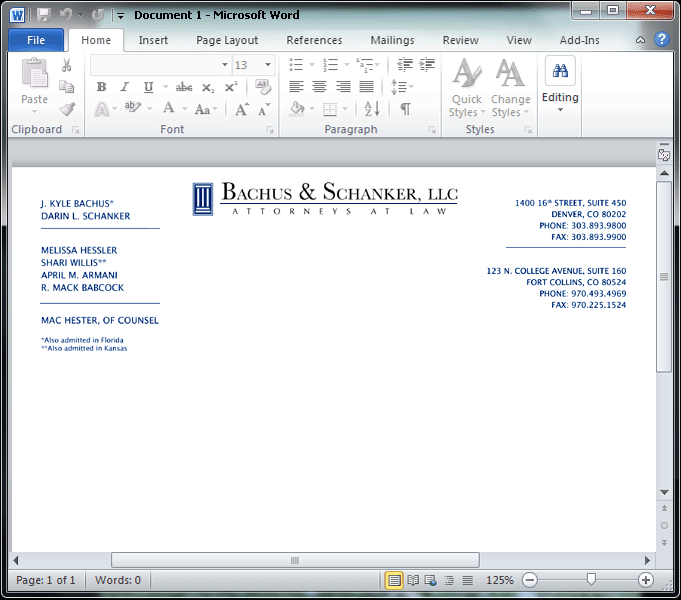
Task: Decrease the paragraph indent
Action: 404,64
